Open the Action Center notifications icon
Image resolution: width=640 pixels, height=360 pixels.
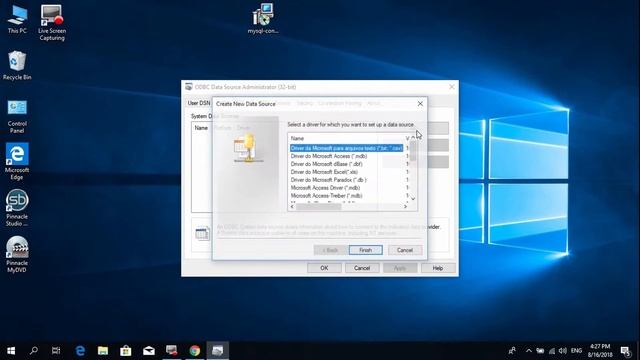[625, 351]
